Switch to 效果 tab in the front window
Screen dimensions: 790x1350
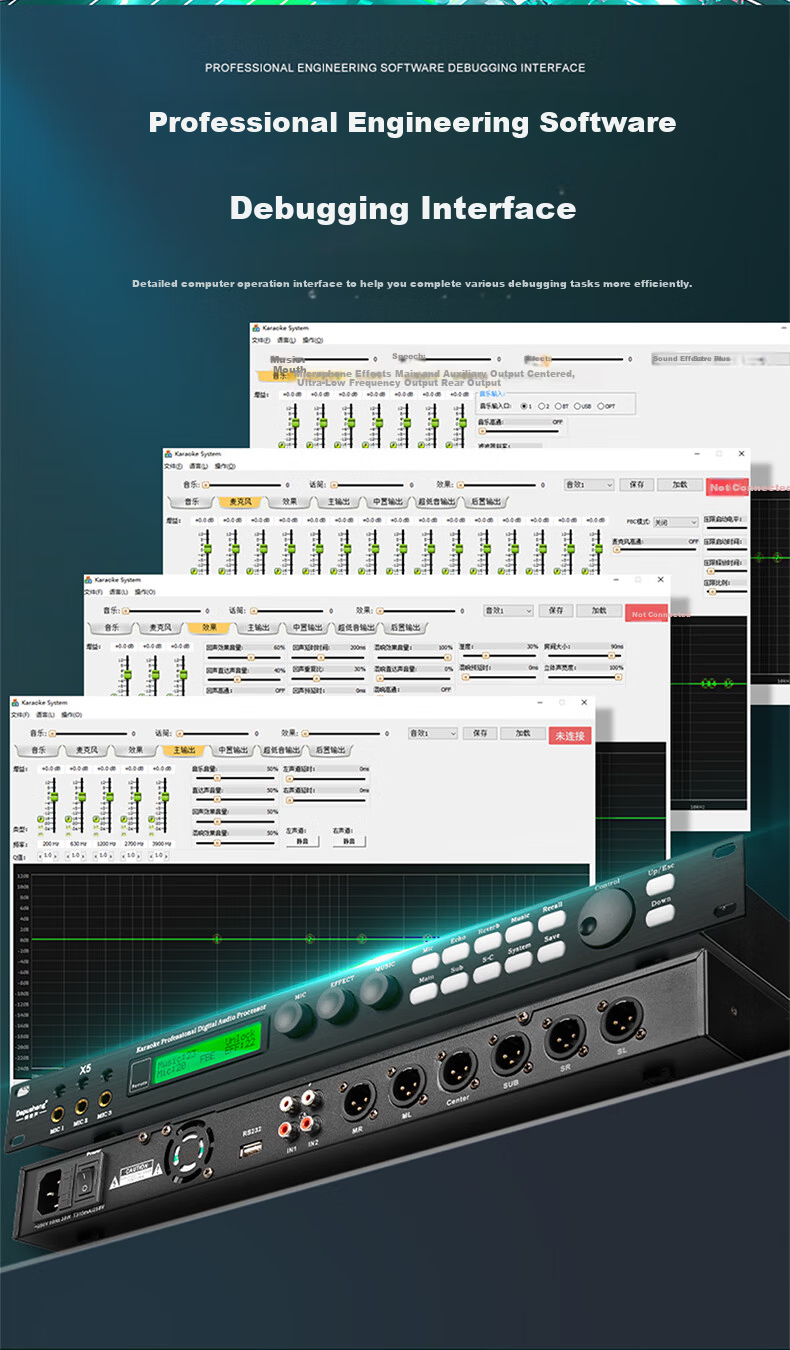click(x=134, y=750)
